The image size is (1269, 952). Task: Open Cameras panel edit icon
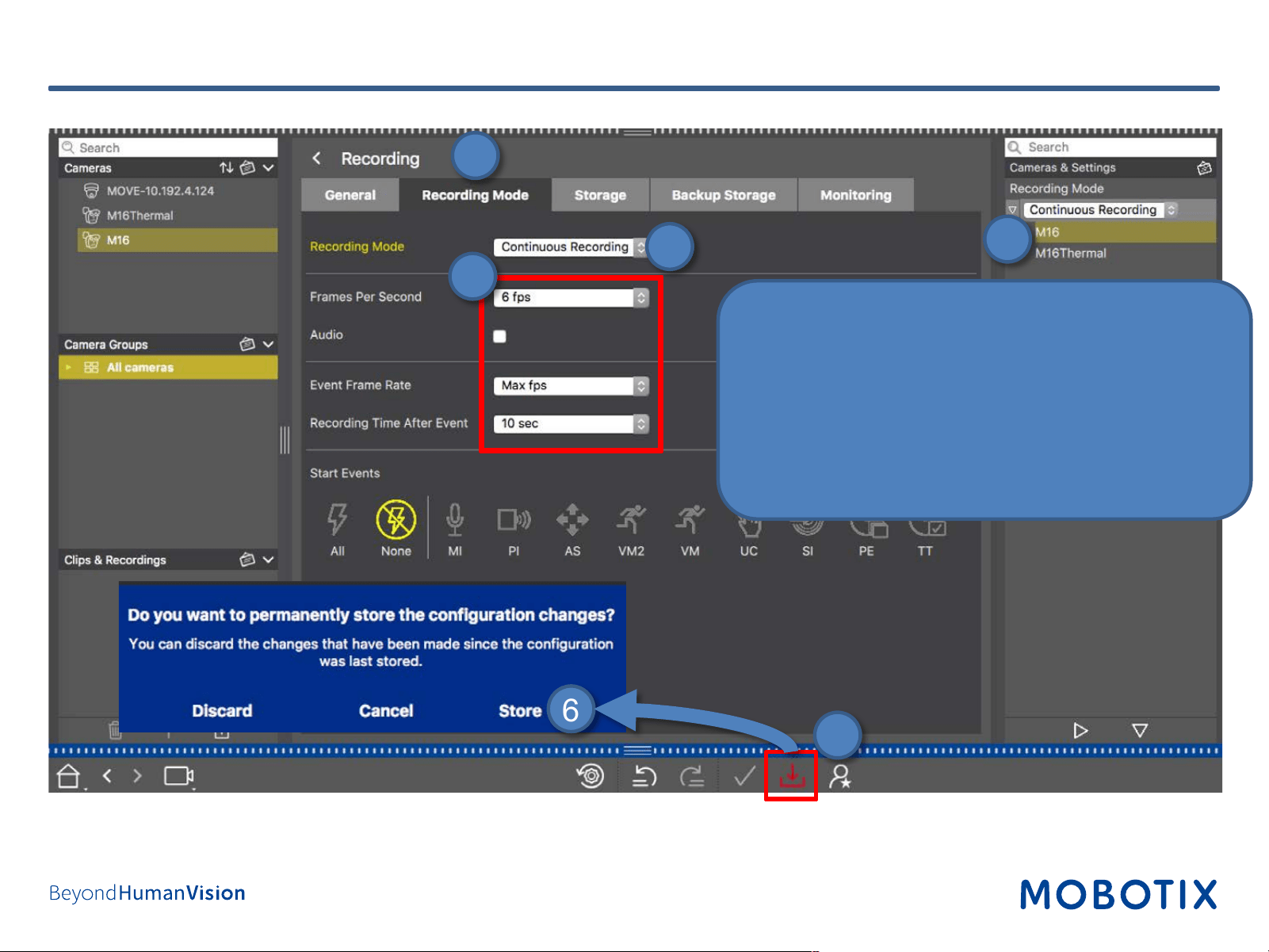[248, 168]
